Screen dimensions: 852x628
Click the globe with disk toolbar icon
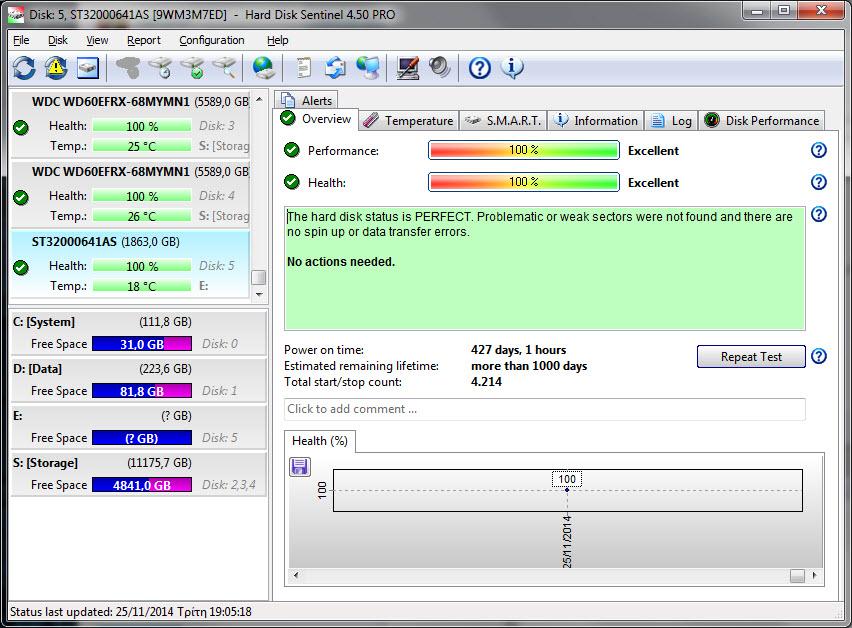pos(264,68)
